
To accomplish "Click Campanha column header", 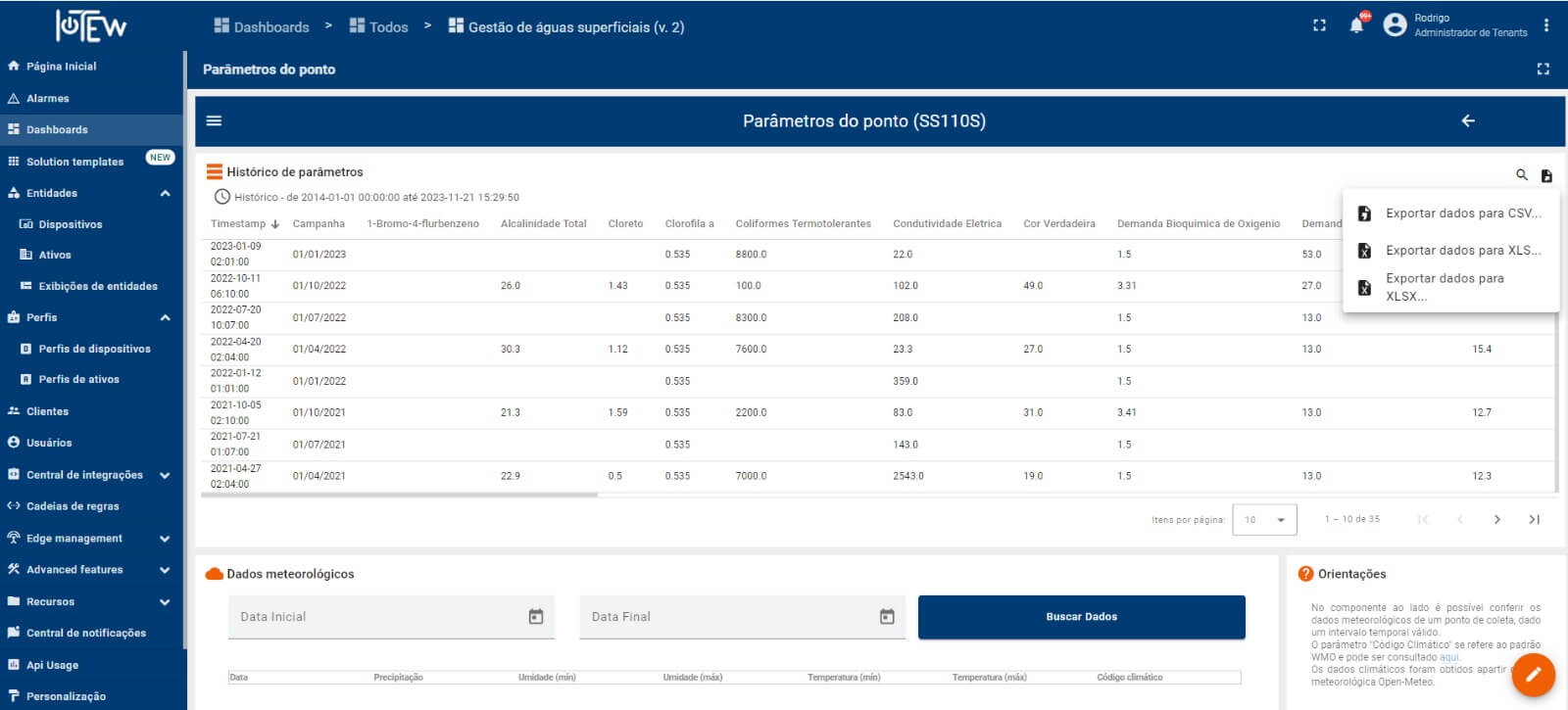I will click(318, 224).
